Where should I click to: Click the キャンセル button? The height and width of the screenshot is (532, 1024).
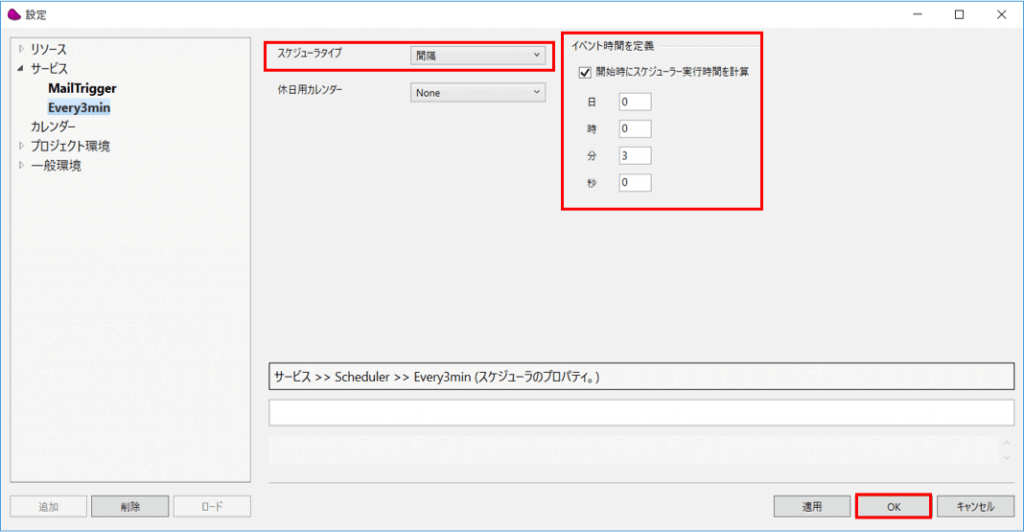coord(976,506)
